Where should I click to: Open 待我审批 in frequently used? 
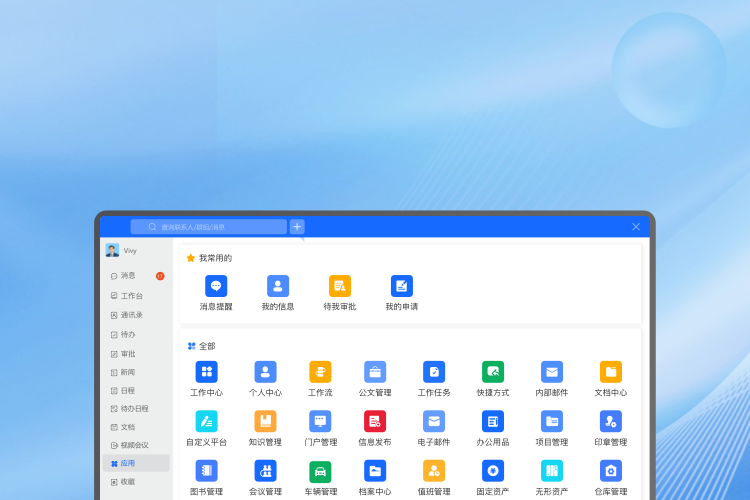[x=340, y=286]
